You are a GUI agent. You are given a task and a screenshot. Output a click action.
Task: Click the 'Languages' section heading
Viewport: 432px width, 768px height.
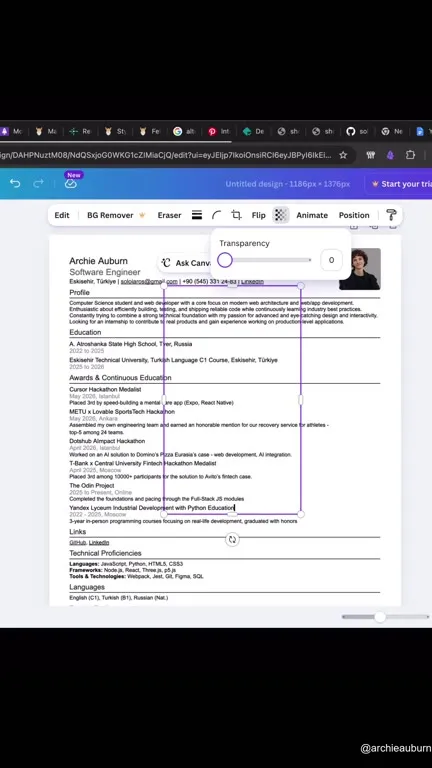pos(87,587)
